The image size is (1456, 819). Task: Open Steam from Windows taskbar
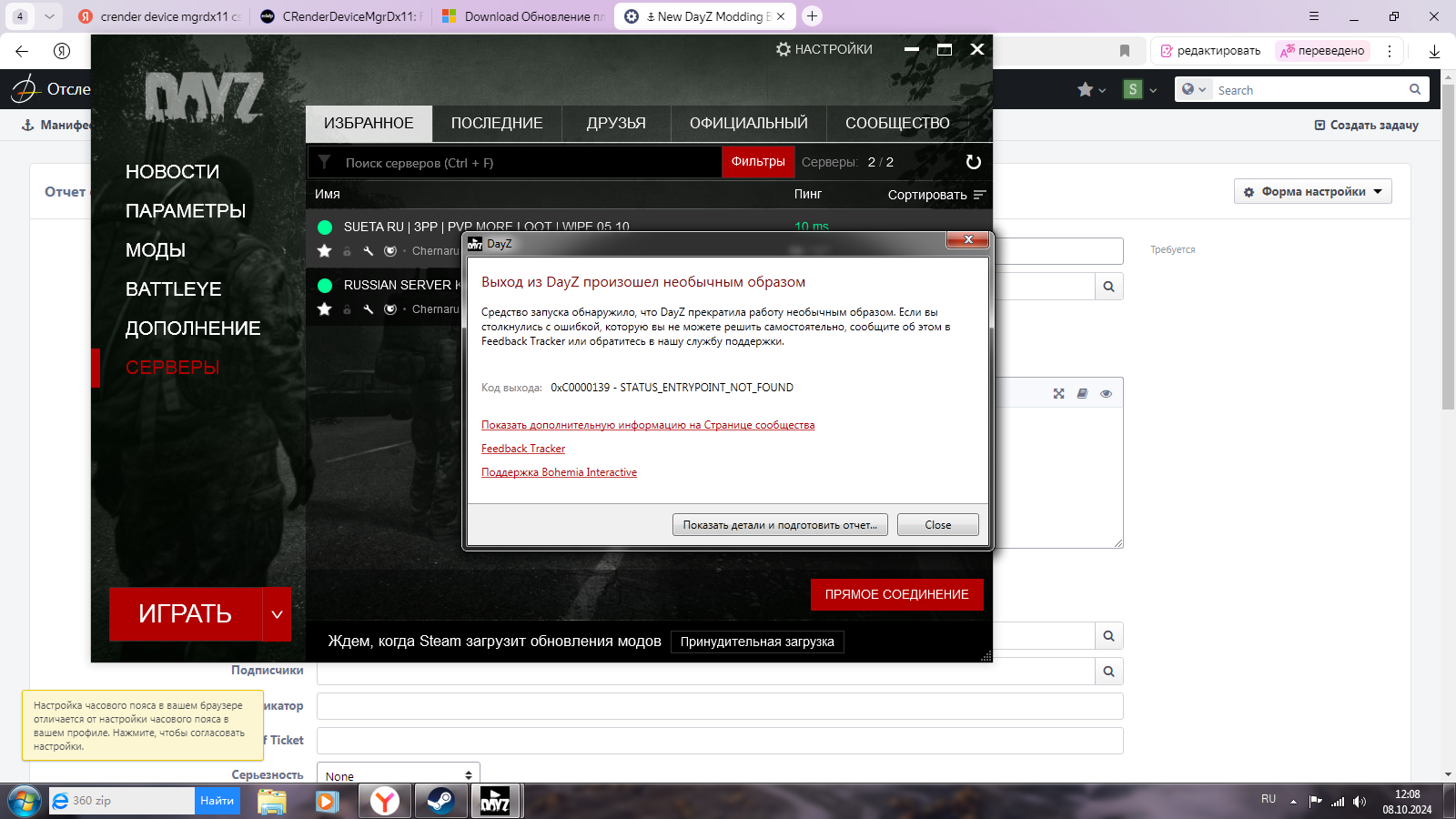click(x=441, y=801)
